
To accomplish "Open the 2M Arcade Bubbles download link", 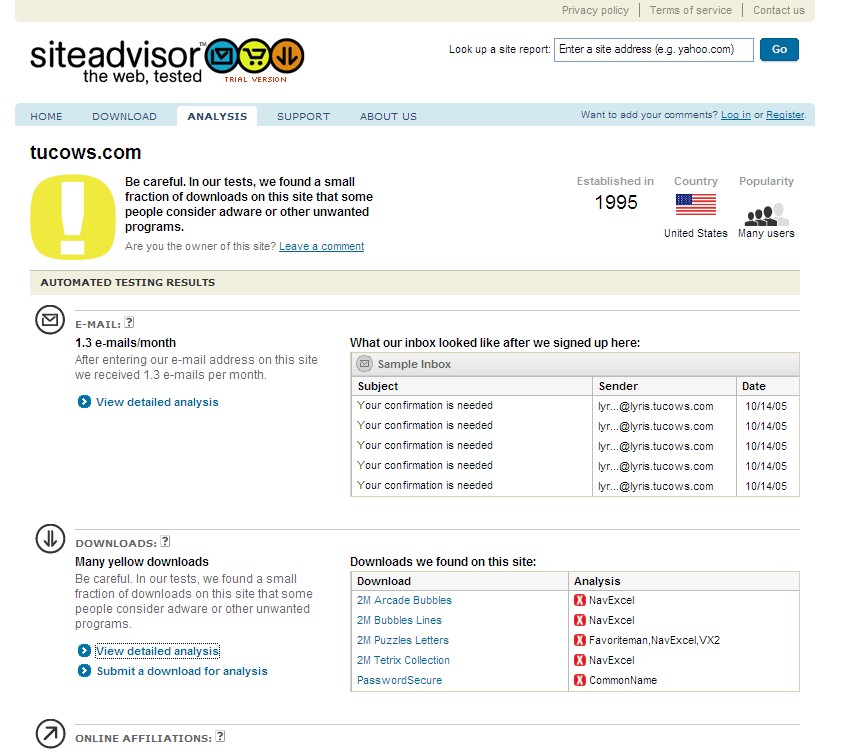I will pos(404,600).
